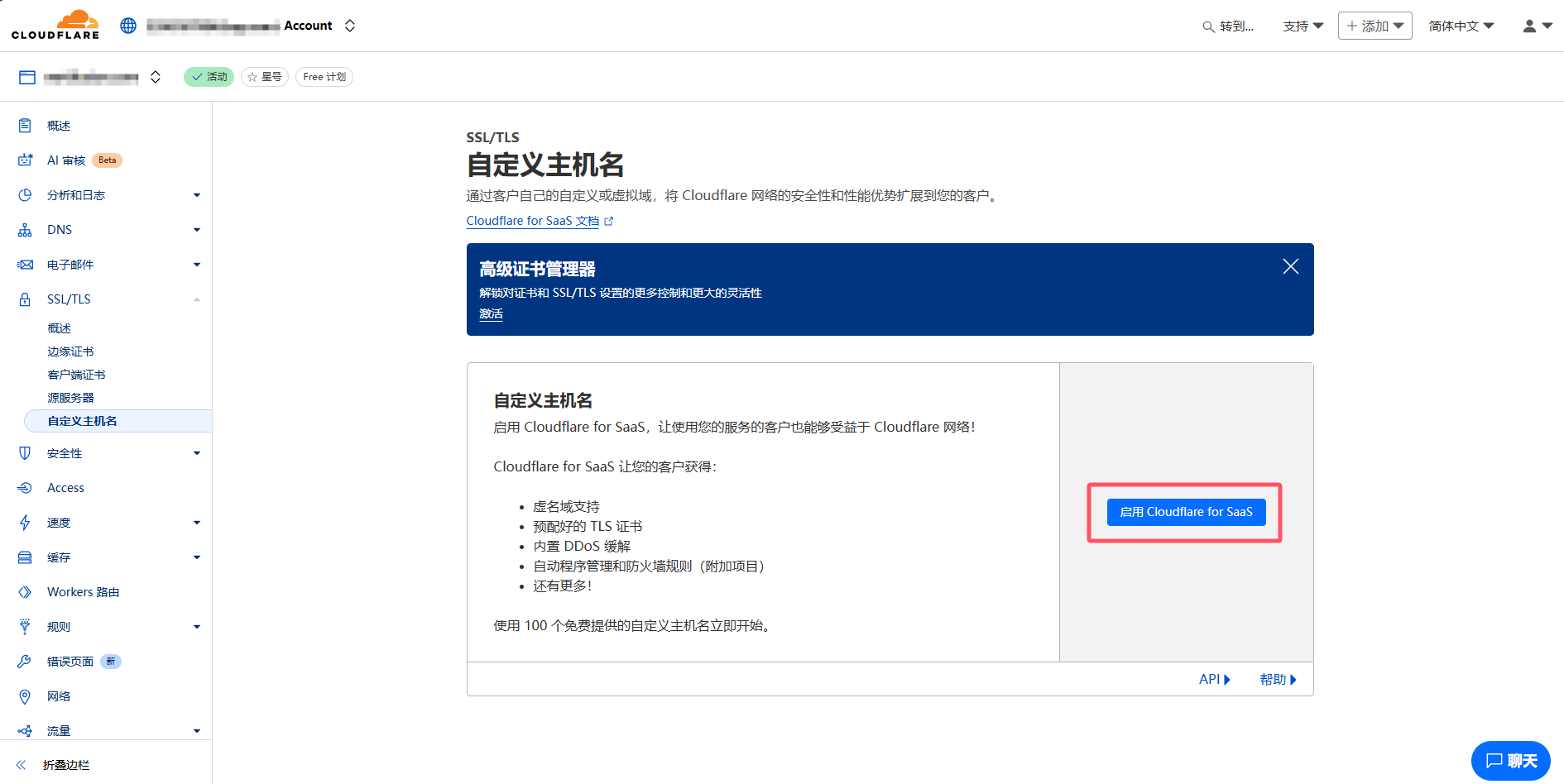Image resolution: width=1564 pixels, height=784 pixels.
Task: Open the 聊天 chat button
Action: [1511, 761]
